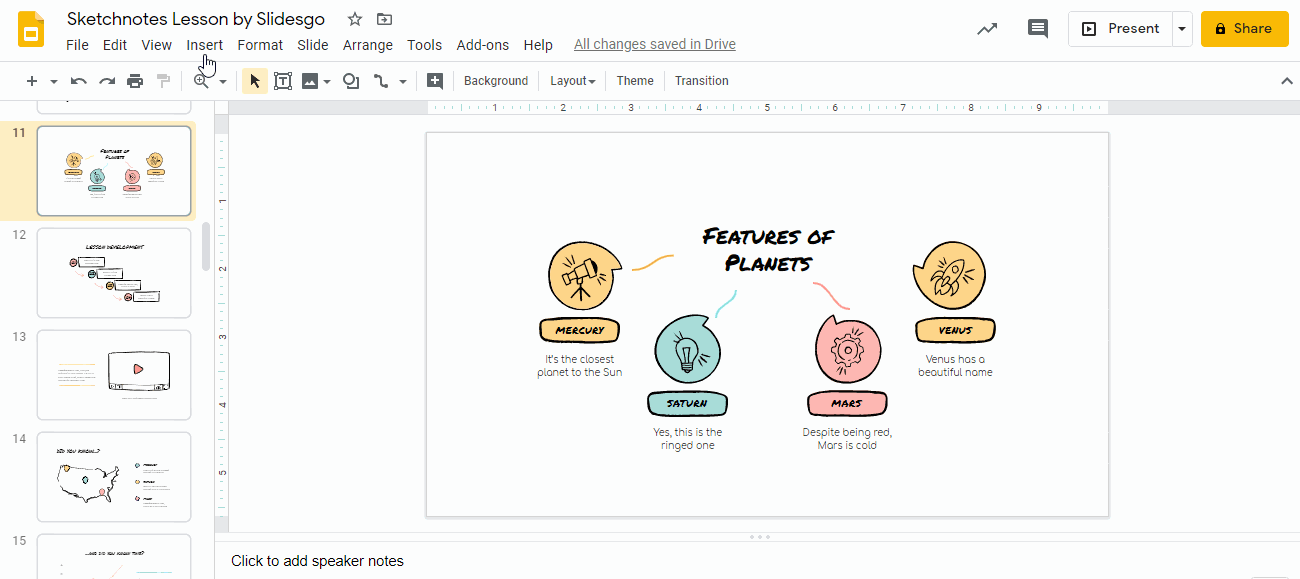Click the Present button
1300x579 pixels.
pos(1120,29)
